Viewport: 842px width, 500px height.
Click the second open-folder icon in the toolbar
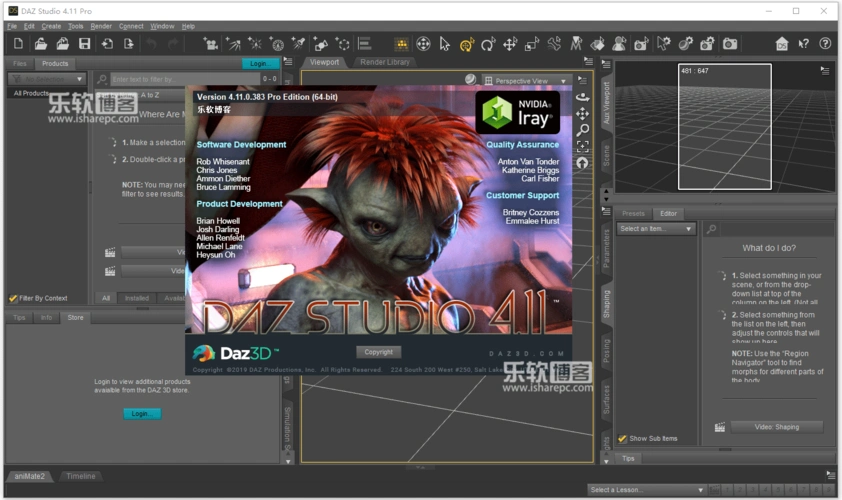[x=63, y=44]
